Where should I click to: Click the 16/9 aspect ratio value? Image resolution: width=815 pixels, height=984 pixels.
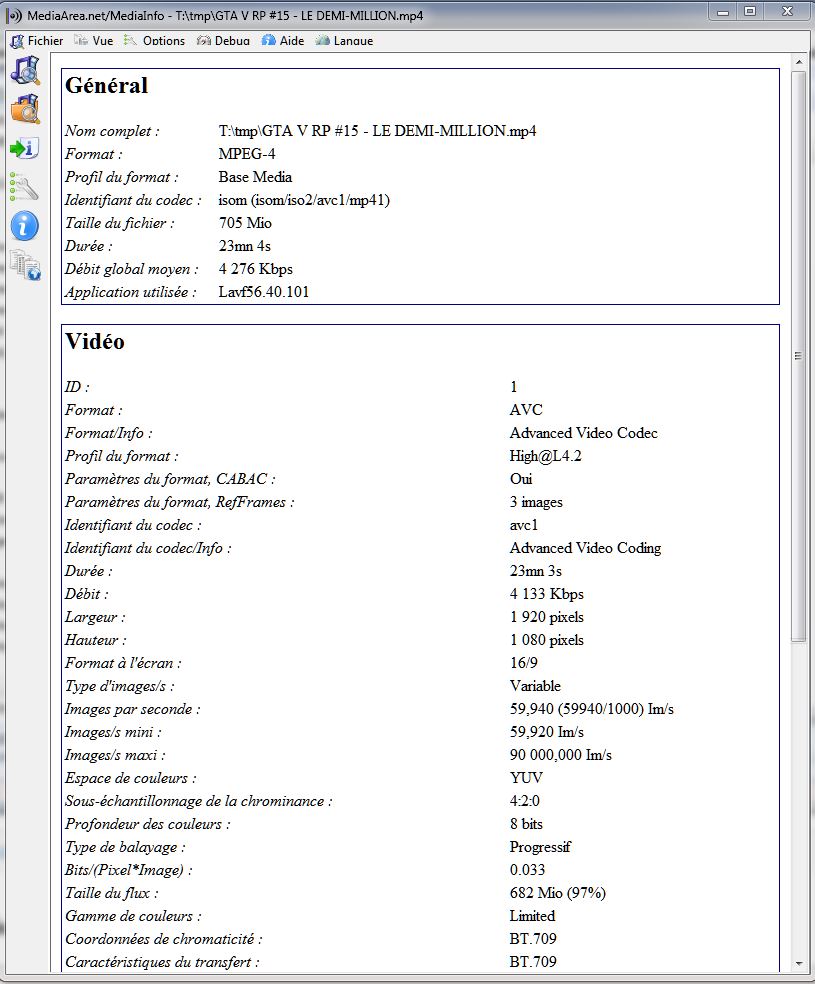coord(523,663)
